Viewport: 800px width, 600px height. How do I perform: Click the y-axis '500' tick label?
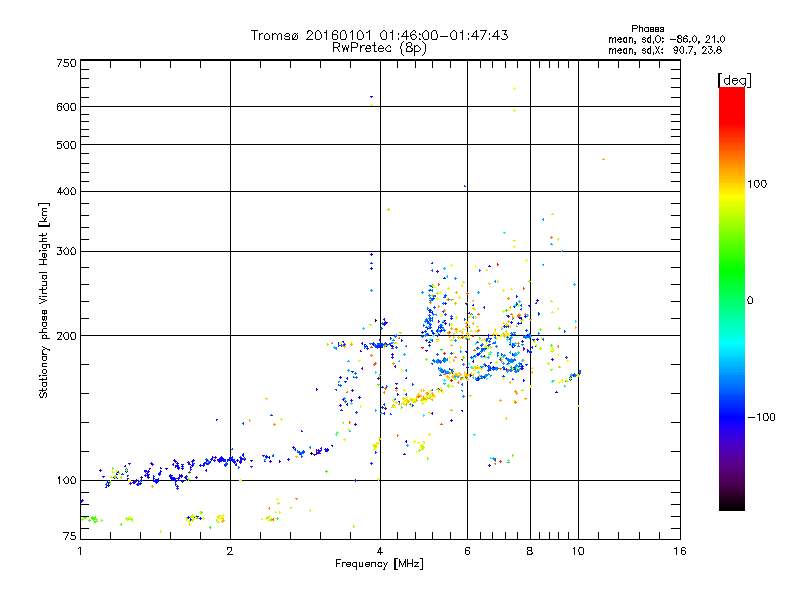[x=66, y=145]
